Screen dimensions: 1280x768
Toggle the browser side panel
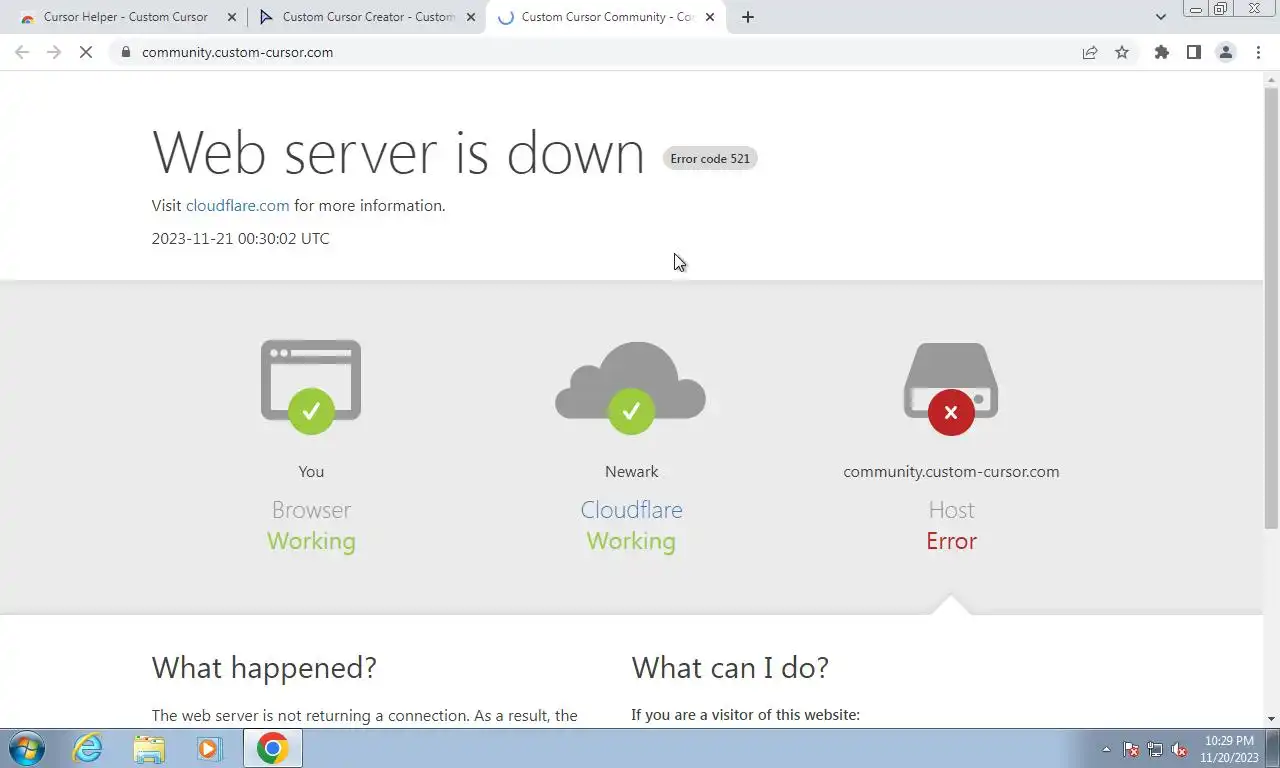pos(1193,52)
